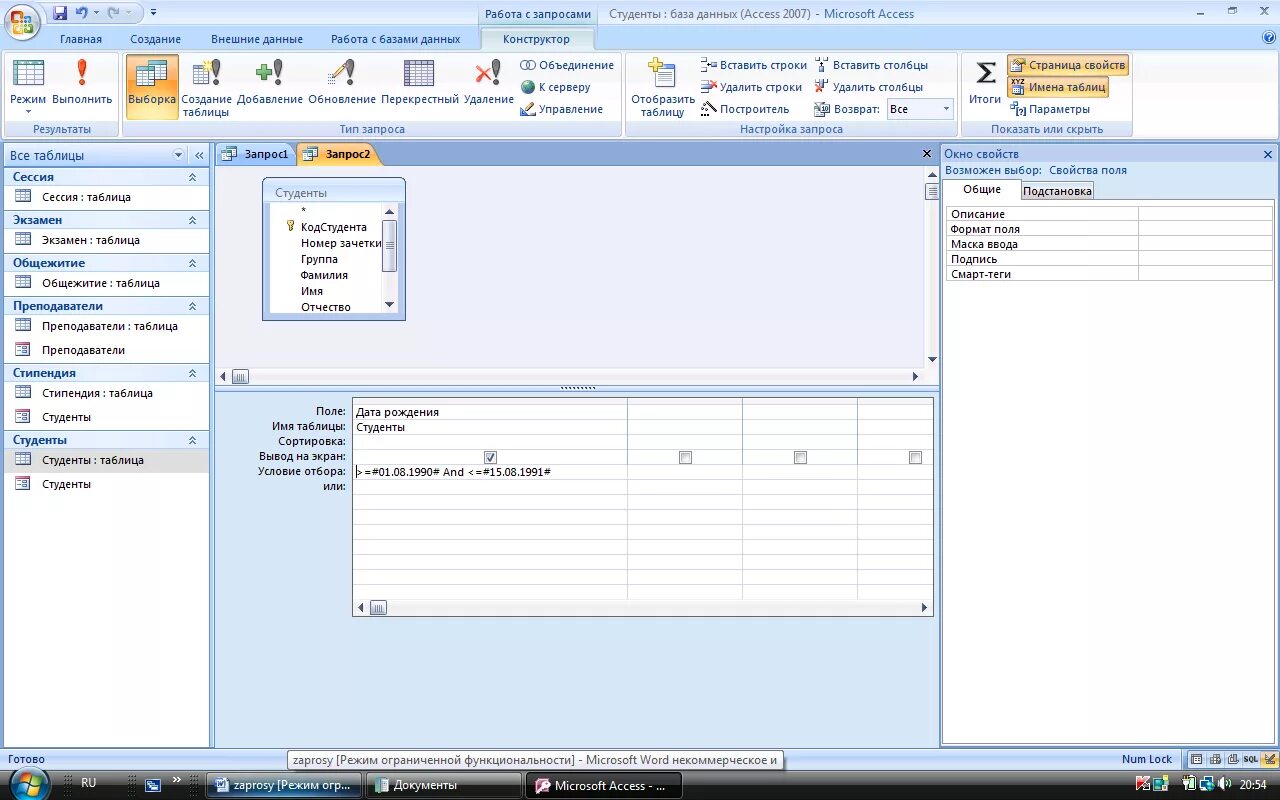Open query Параметры dialog
The image size is (1280, 800).
coord(1051,109)
